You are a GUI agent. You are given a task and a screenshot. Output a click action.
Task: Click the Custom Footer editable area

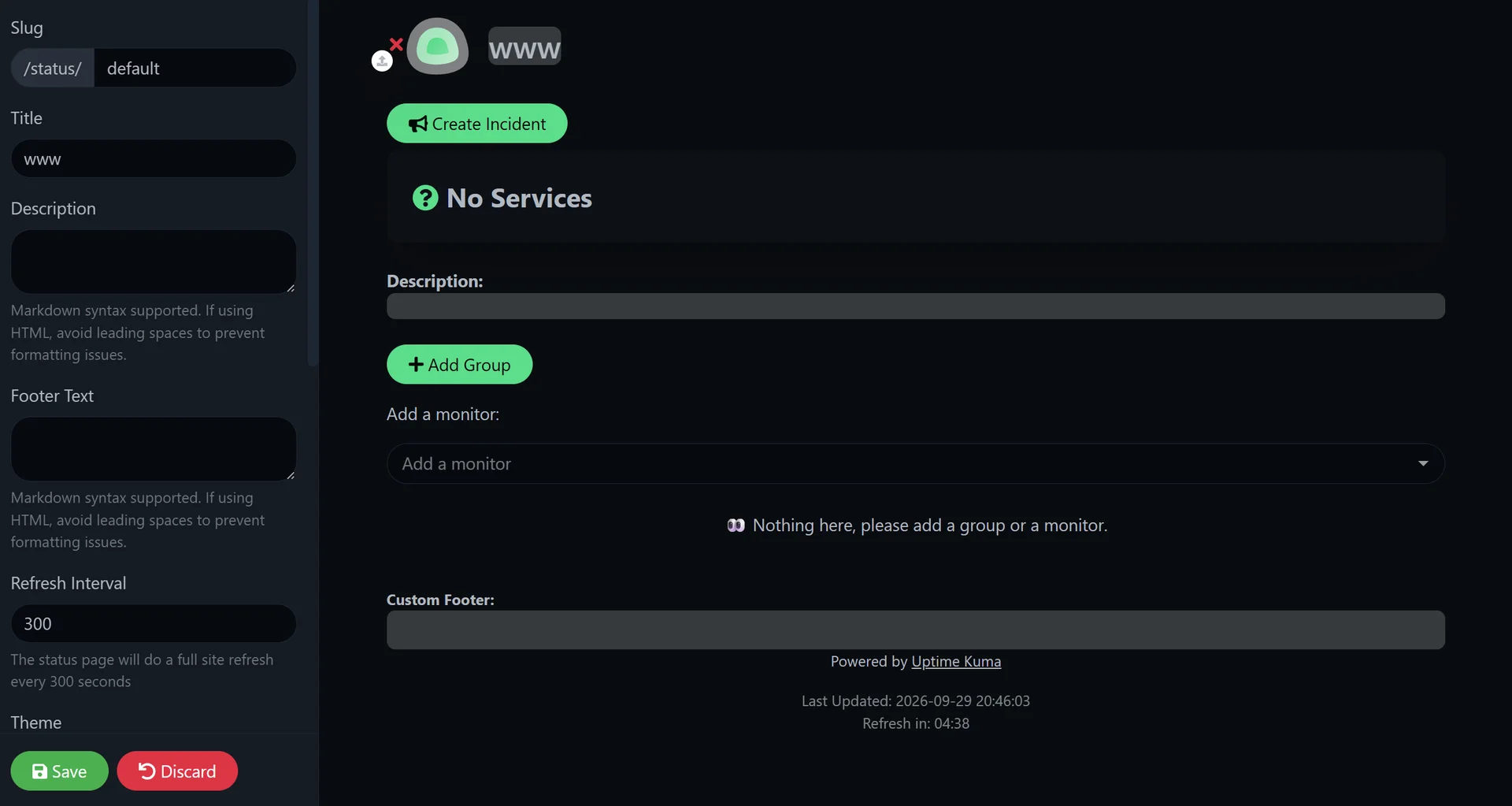click(915, 630)
